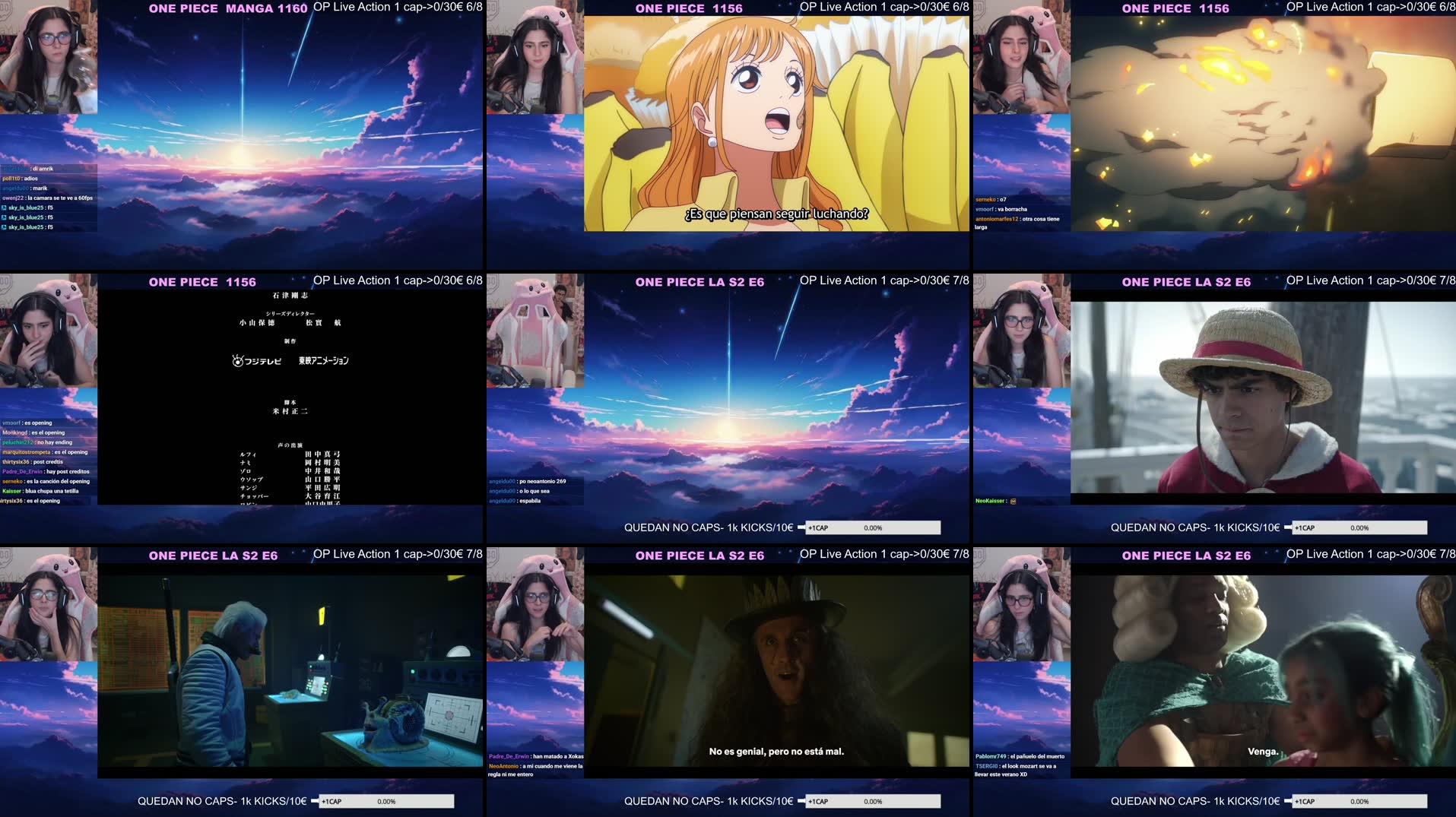Click chat message 'Monkingd : es el opening'
The height and width of the screenshot is (817, 1456).
click(33, 432)
